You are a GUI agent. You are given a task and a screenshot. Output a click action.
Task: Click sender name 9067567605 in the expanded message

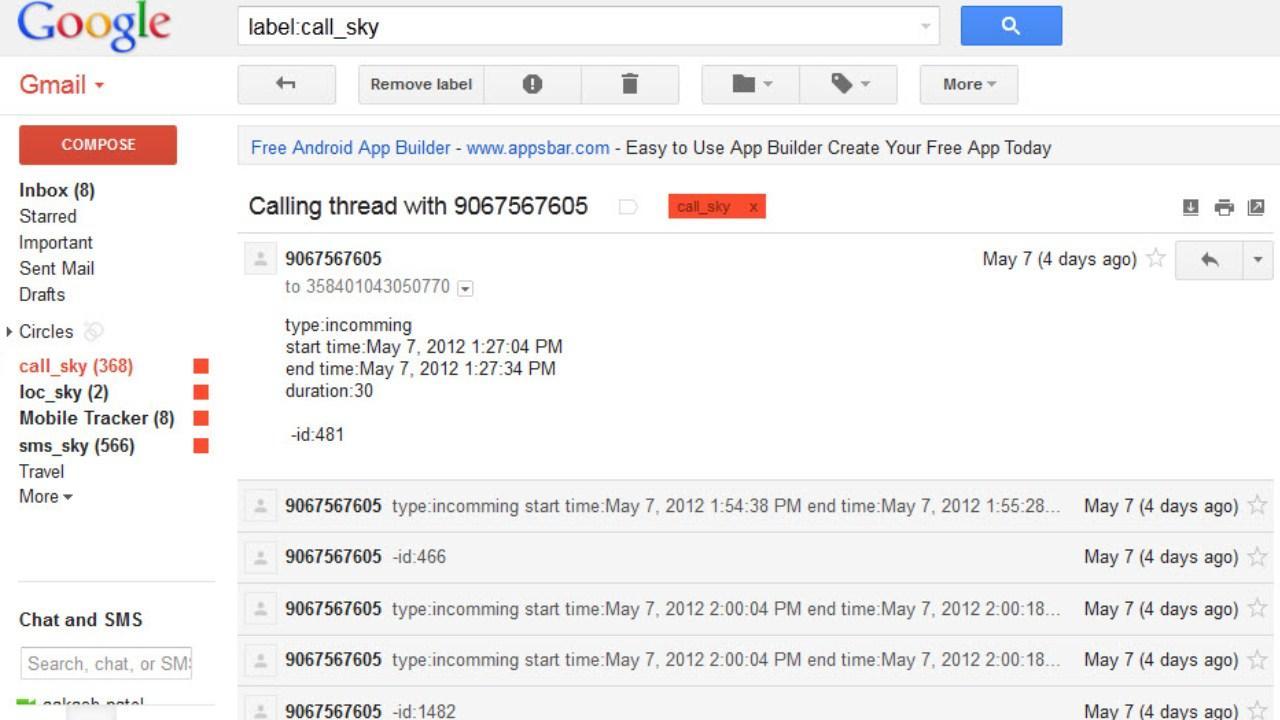333,259
